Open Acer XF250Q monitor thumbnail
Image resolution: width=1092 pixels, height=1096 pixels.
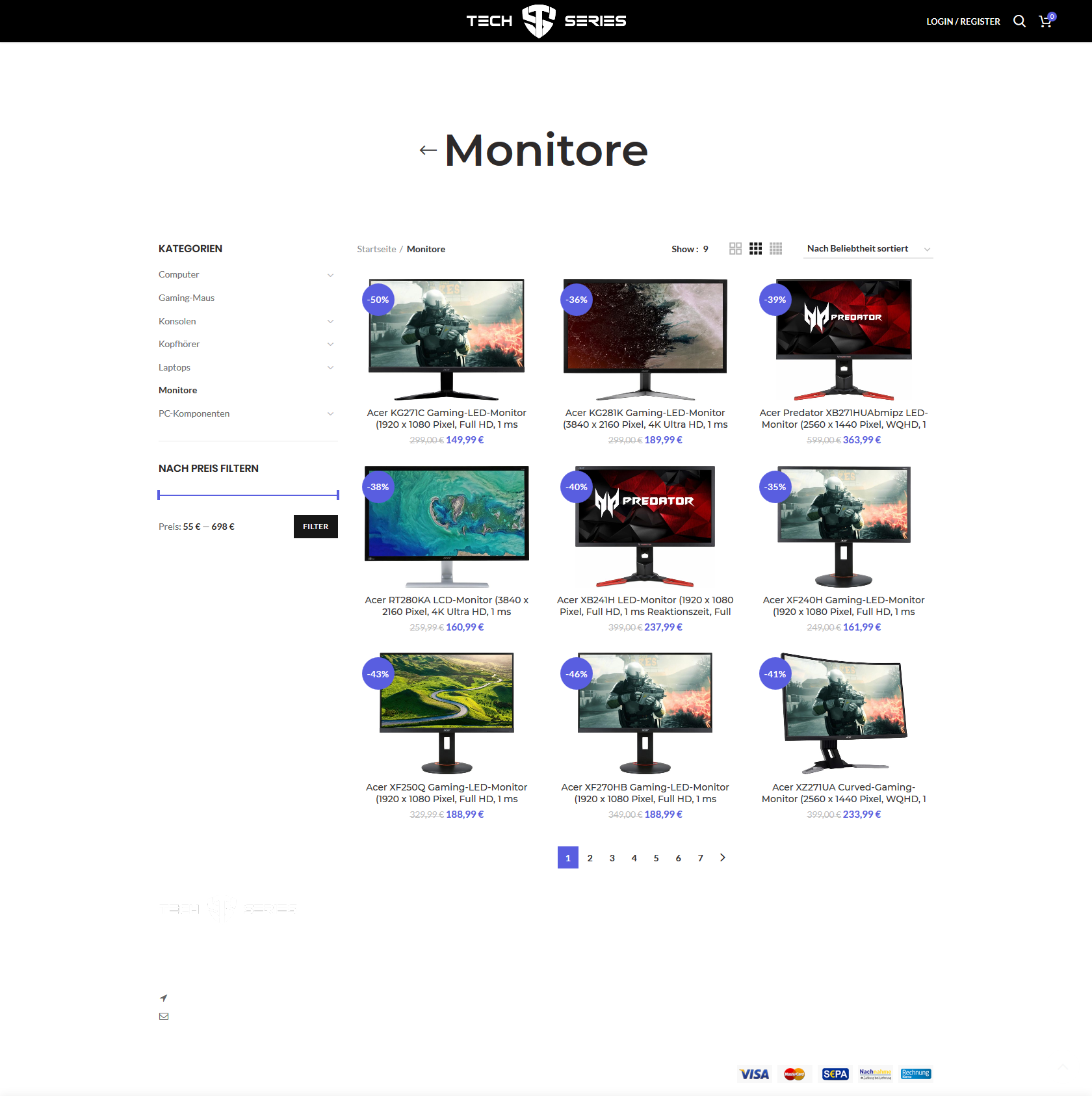(447, 714)
